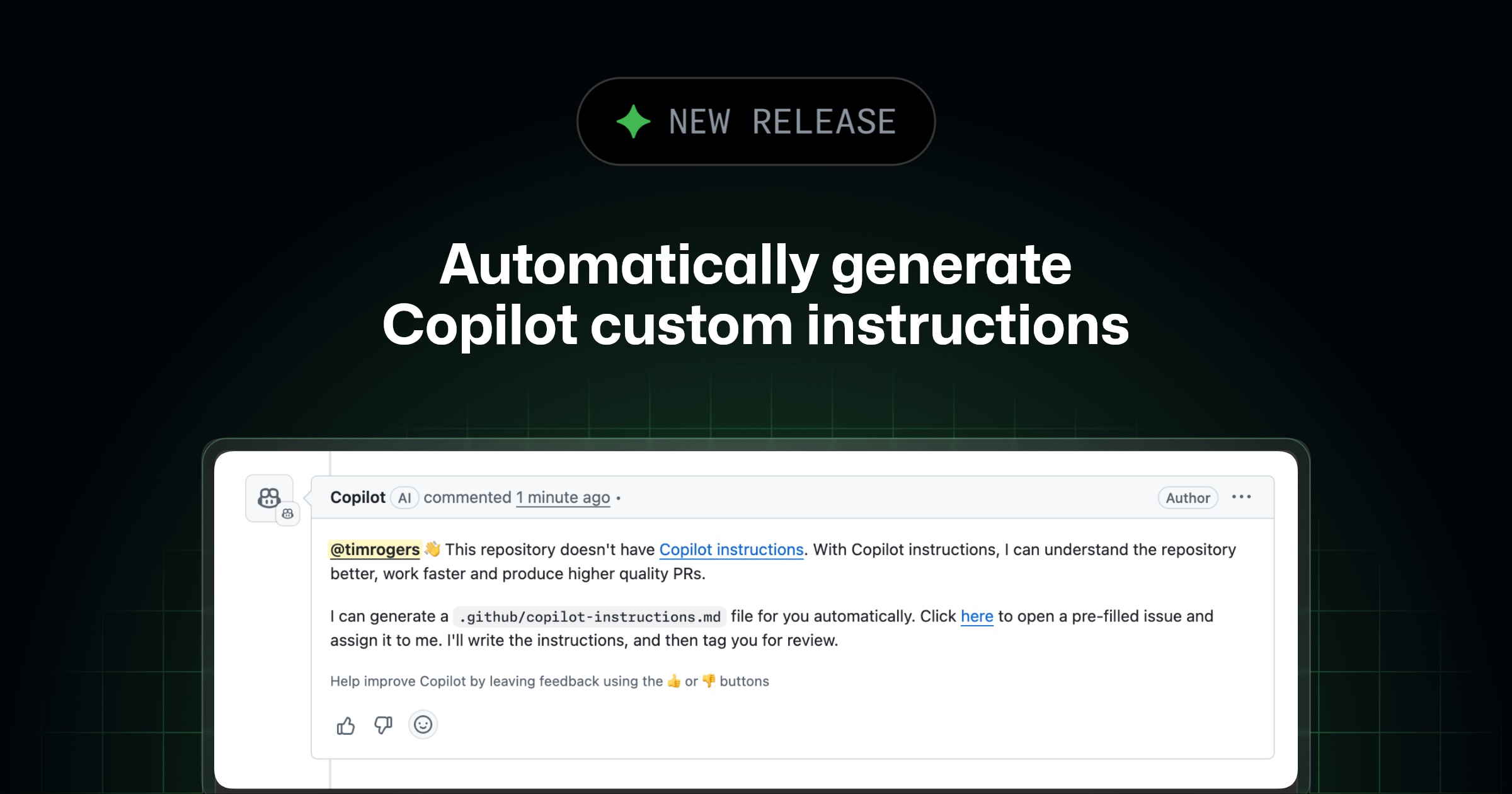Click the .github/copilot-instructions.md code snippet

click(x=590, y=617)
